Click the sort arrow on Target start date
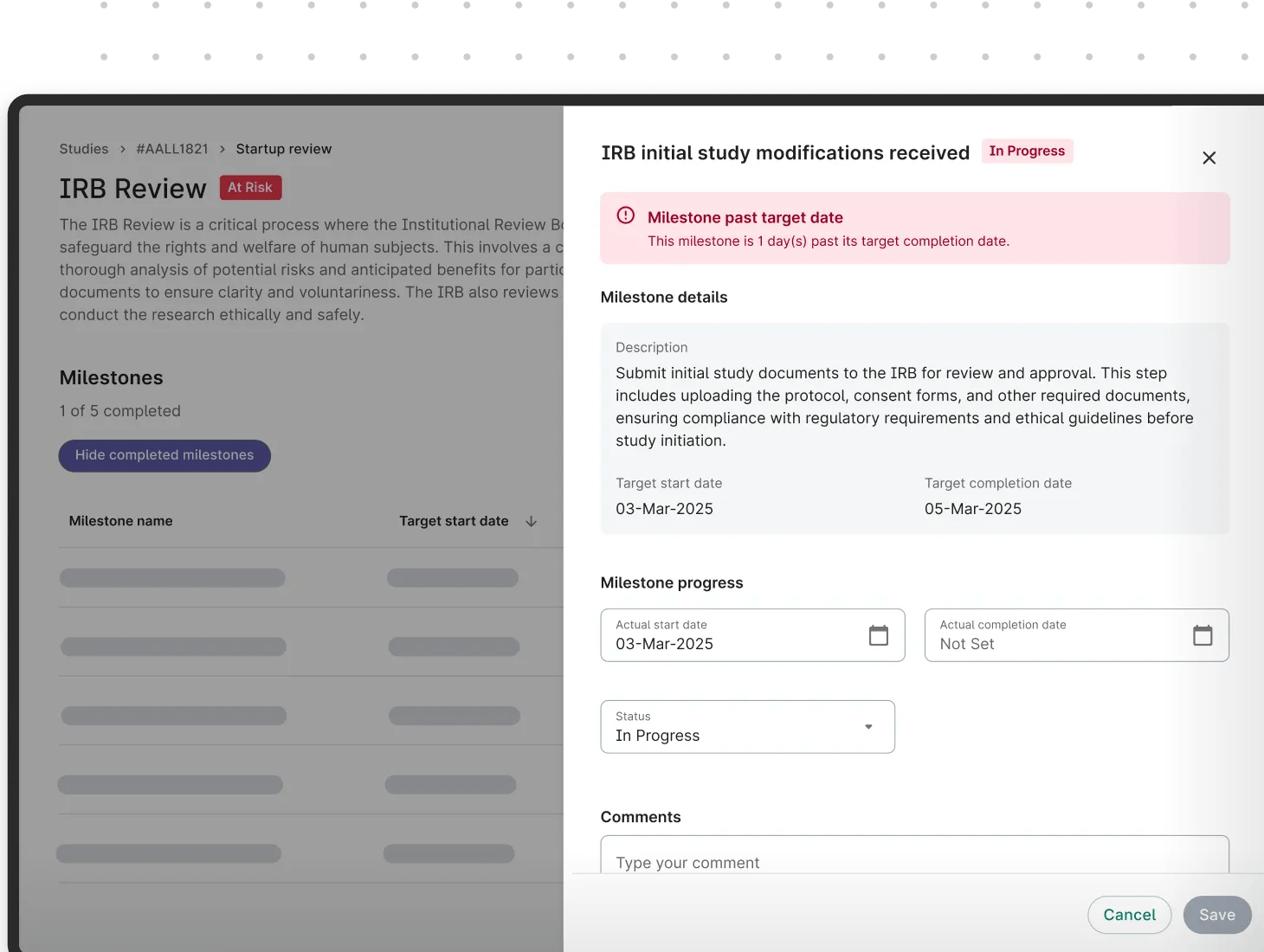 [530, 522]
